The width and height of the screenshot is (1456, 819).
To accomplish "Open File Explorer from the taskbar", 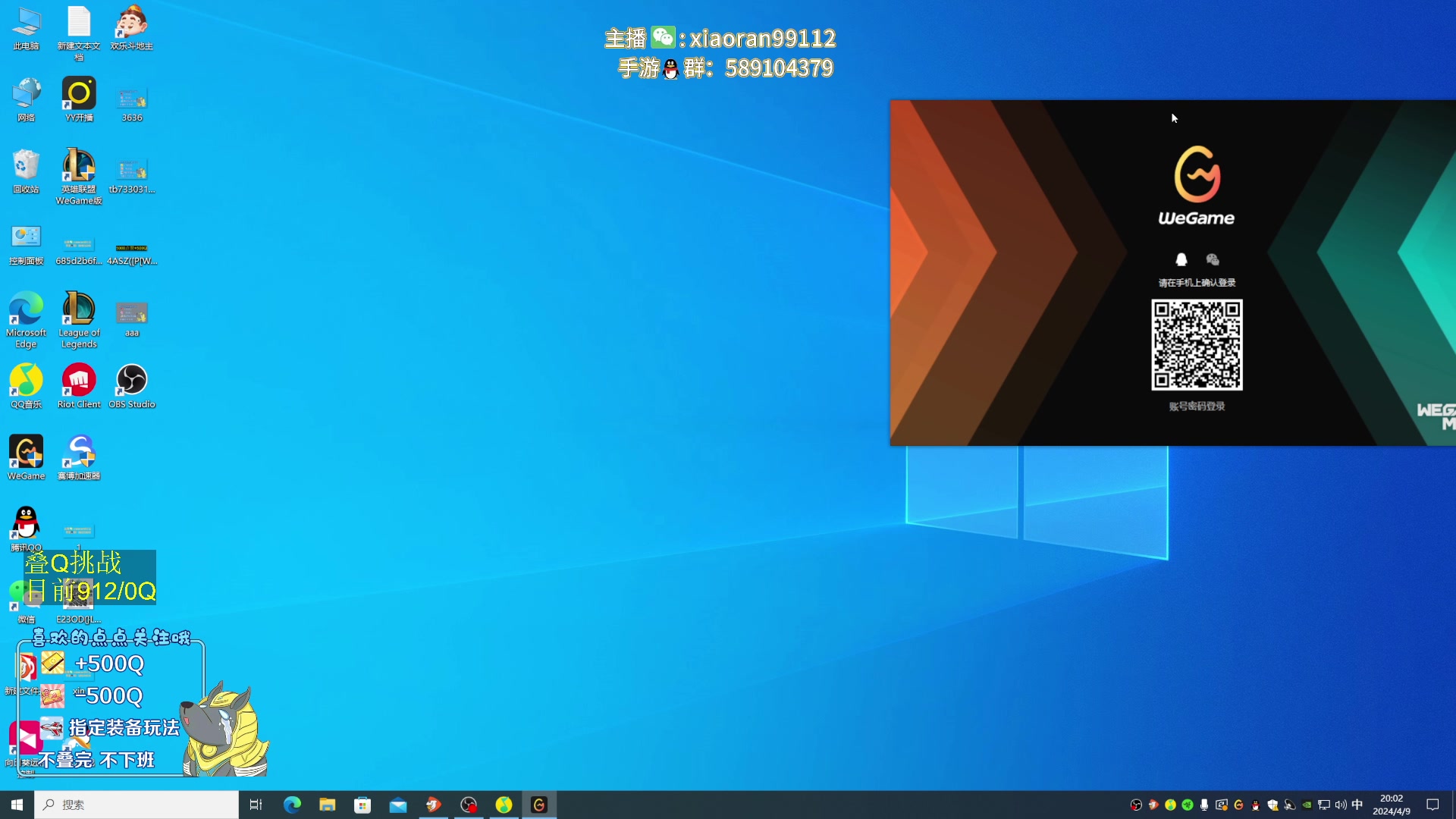I will pos(327,805).
